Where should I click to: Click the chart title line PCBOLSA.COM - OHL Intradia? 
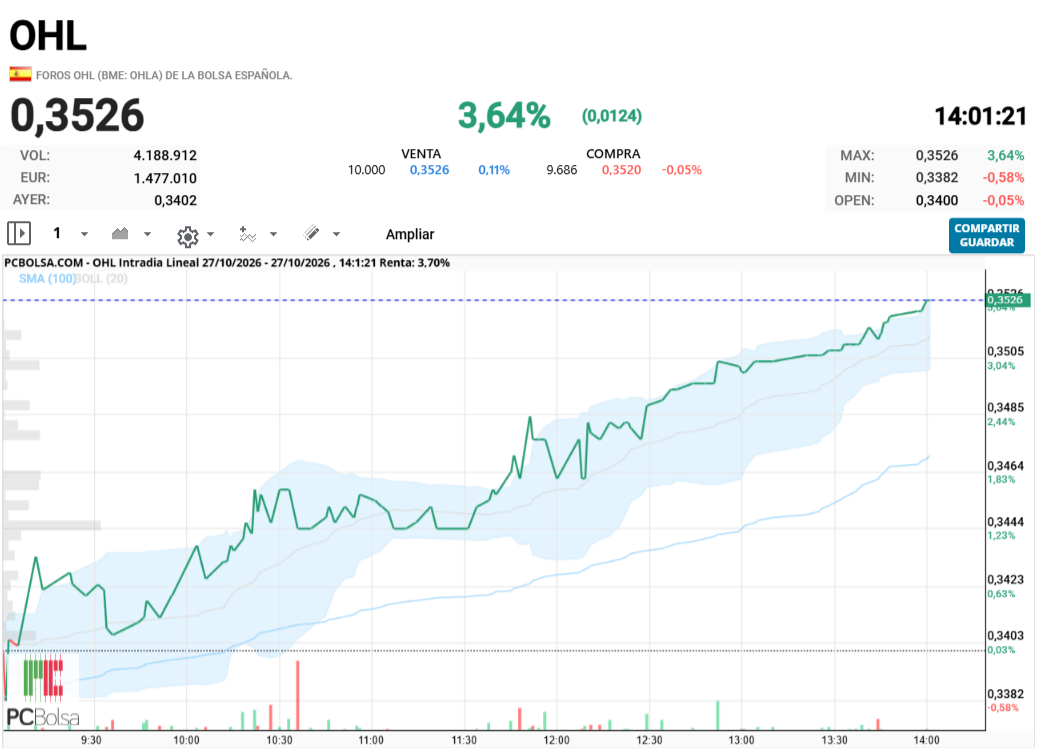[x=227, y=262]
